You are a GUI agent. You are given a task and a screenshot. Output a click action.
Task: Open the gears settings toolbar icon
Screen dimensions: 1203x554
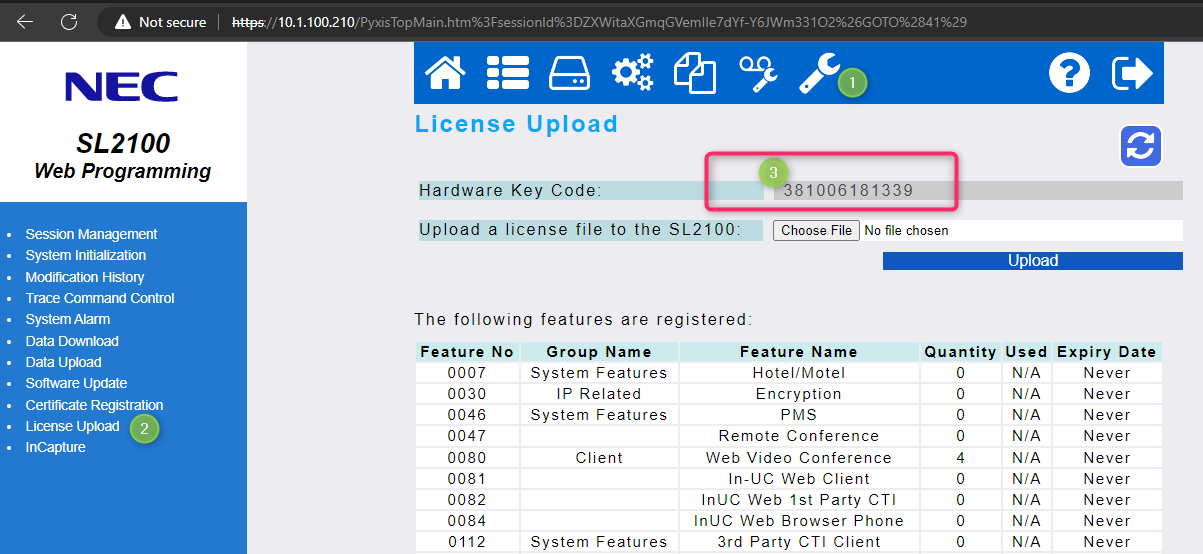[x=632, y=74]
